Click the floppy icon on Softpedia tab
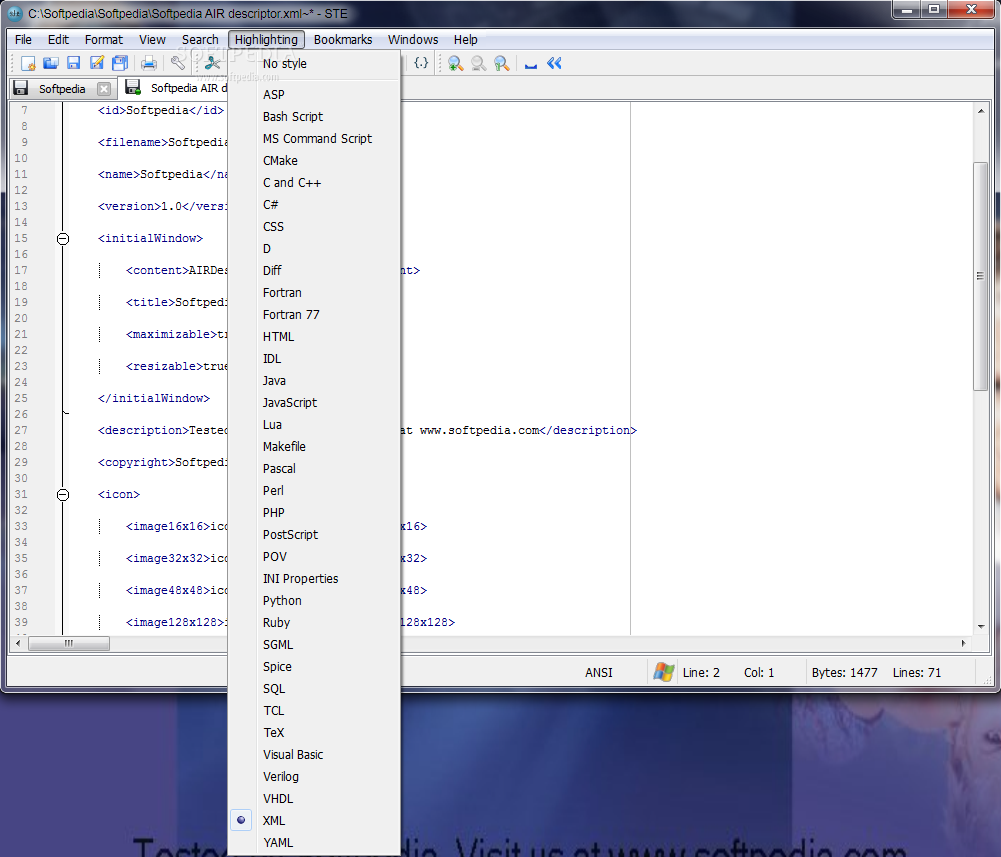The height and width of the screenshot is (857, 1001). pos(20,88)
